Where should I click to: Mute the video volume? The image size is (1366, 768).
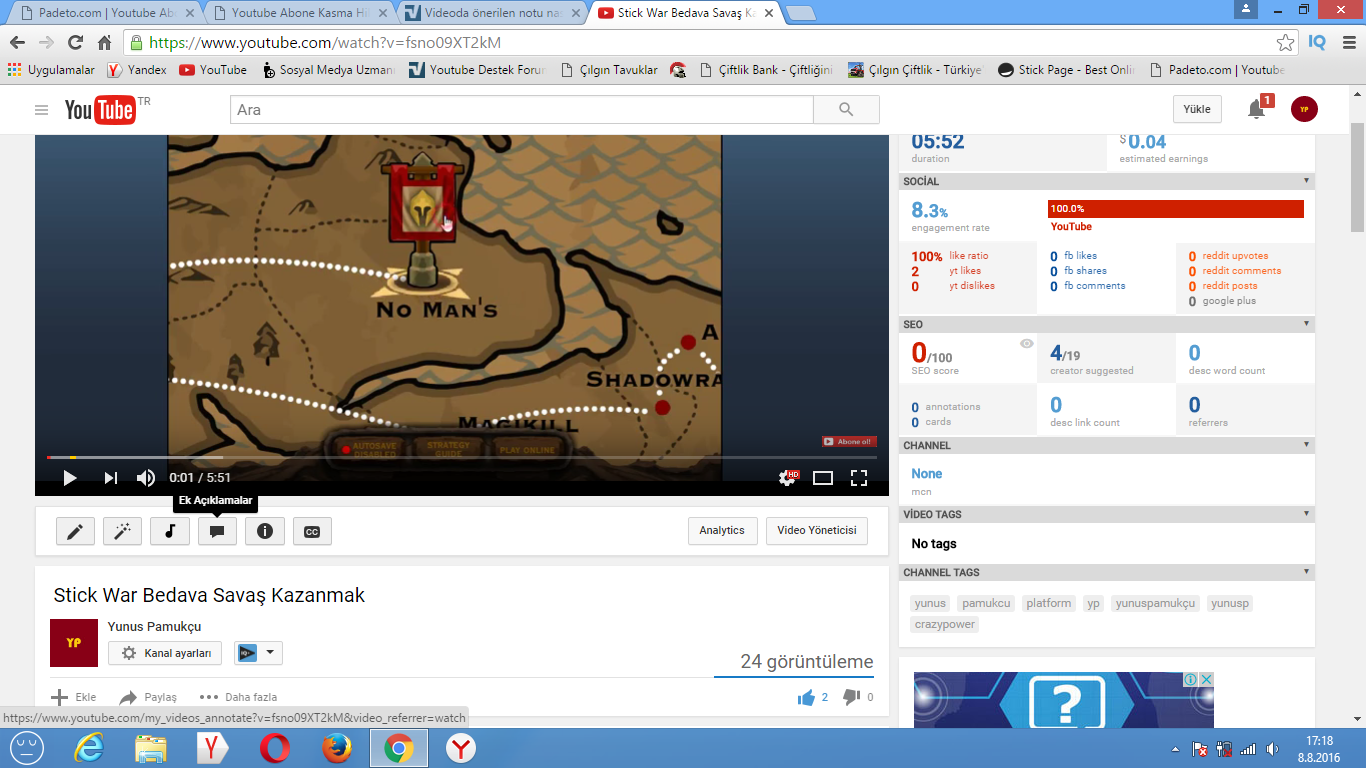coord(146,478)
